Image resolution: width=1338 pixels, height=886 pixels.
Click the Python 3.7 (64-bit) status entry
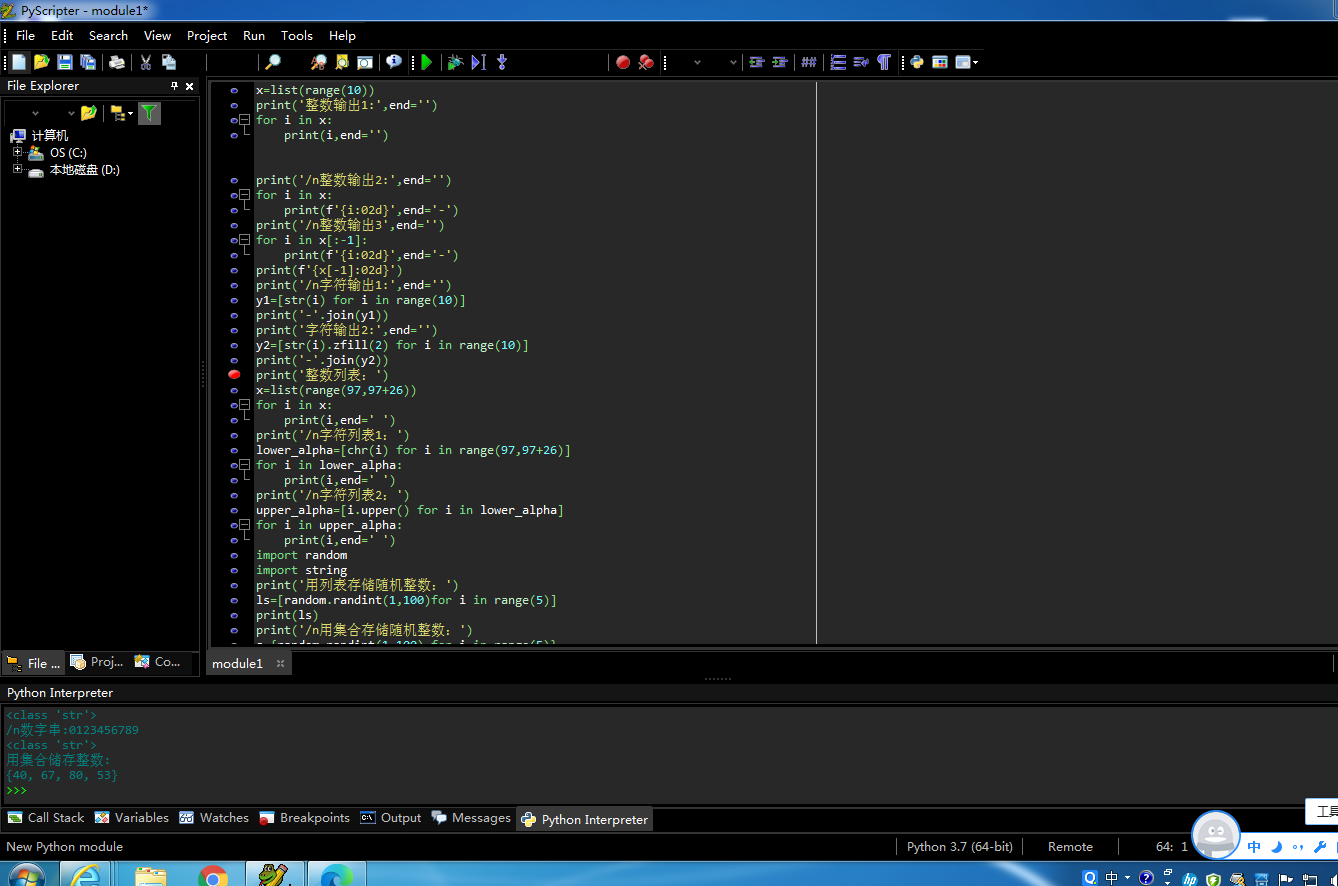coord(960,846)
